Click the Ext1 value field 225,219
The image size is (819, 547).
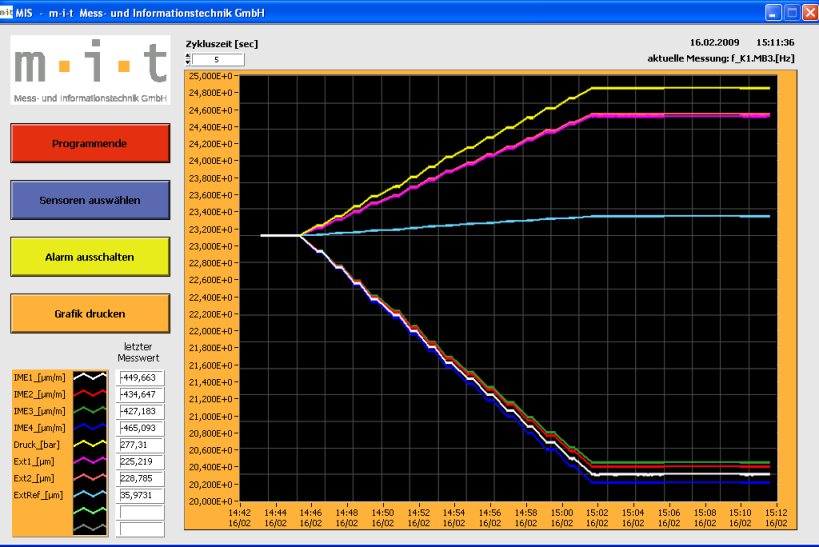click(140, 461)
